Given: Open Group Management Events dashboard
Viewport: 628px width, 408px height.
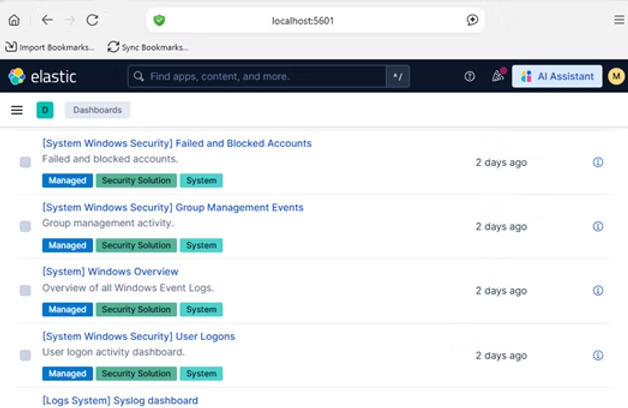Looking at the screenshot, I should tap(173, 207).
